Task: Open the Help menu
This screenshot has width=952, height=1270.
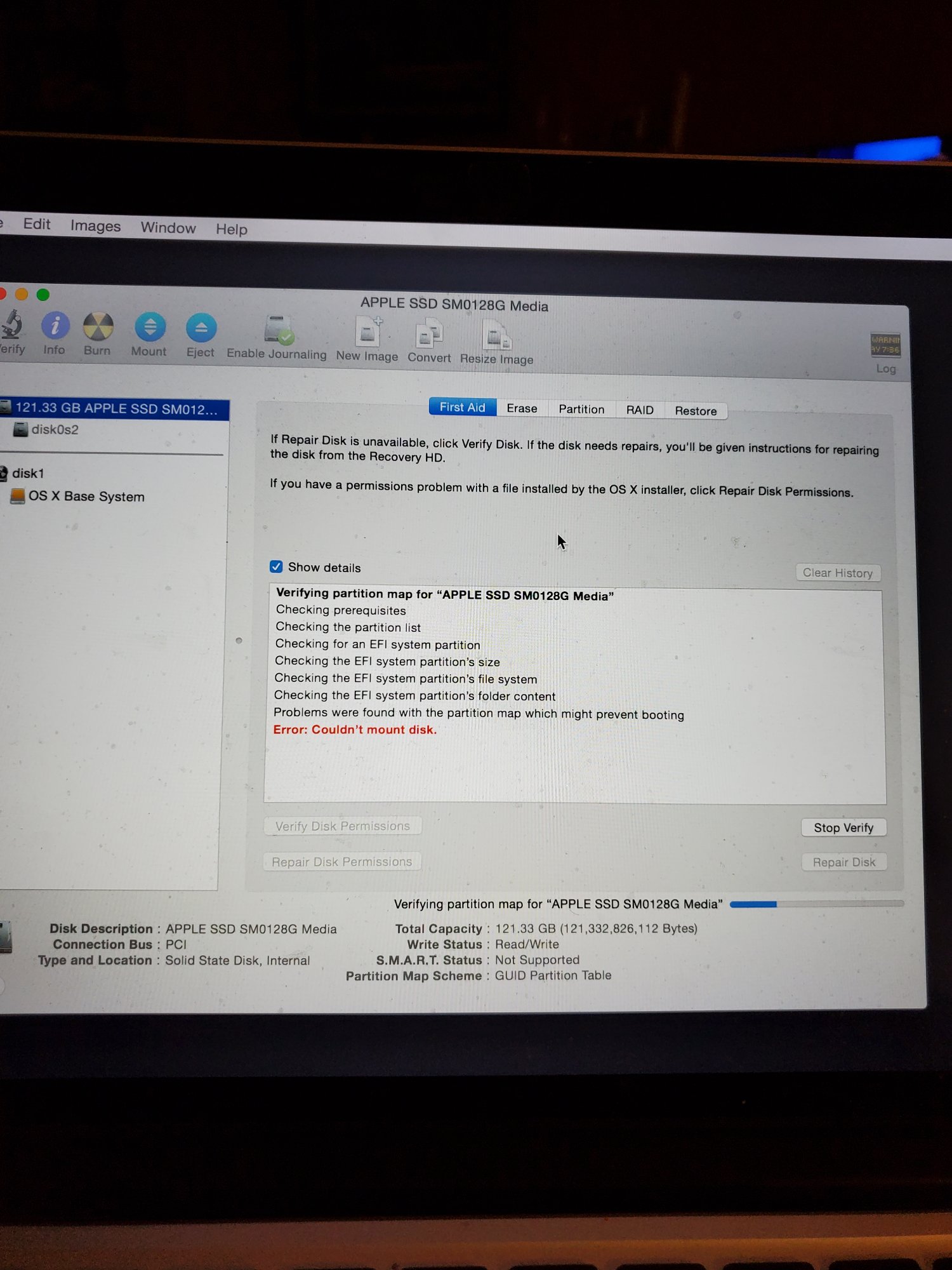Action: pyautogui.click(x=232, y=229)
